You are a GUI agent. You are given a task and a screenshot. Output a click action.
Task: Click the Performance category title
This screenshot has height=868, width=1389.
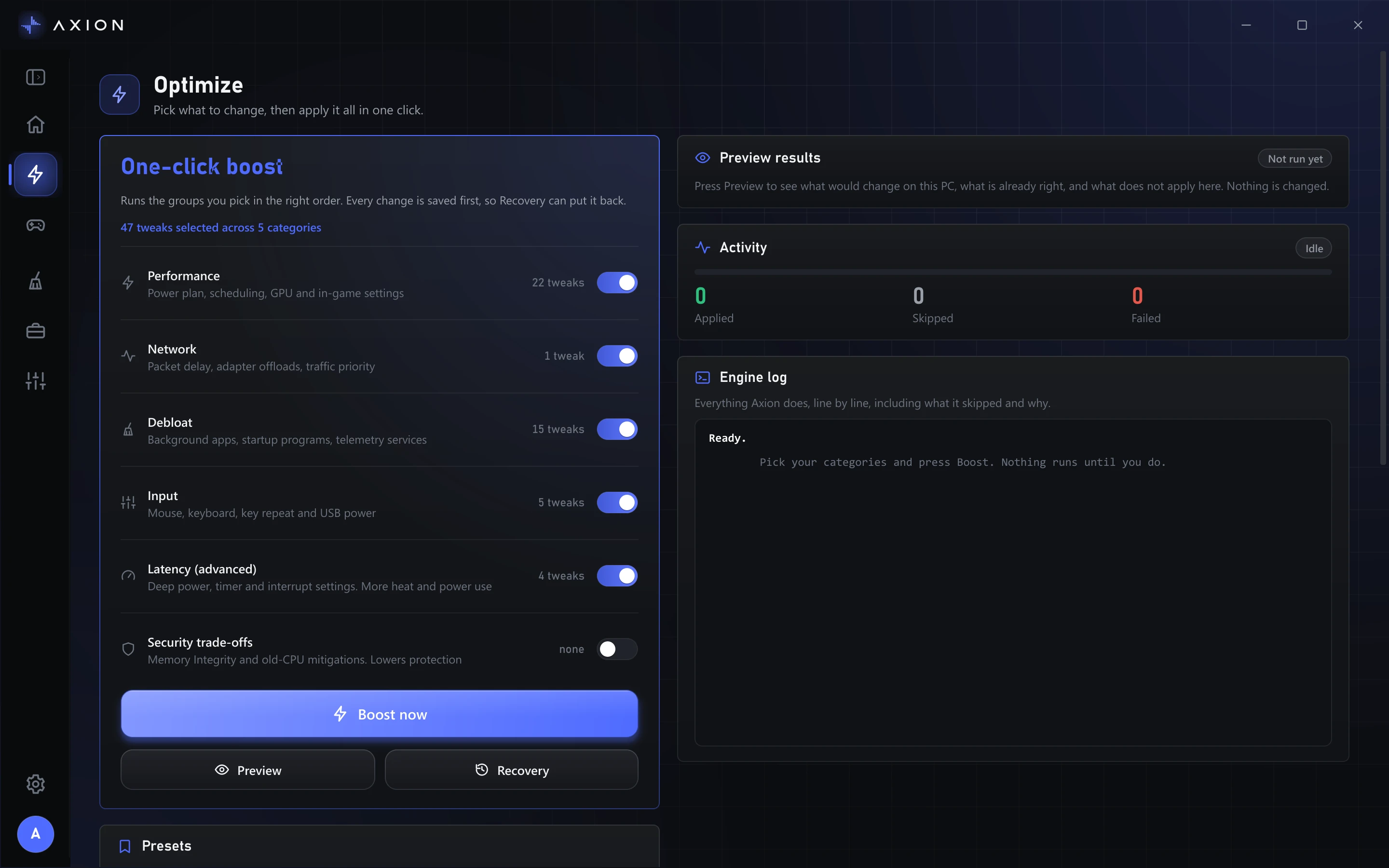(x=184, y=275)
